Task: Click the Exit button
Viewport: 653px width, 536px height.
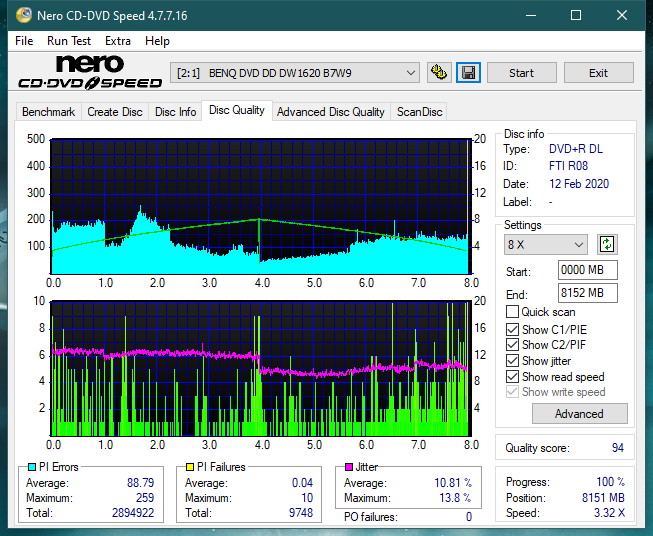Action: click(x=598, y=73)
